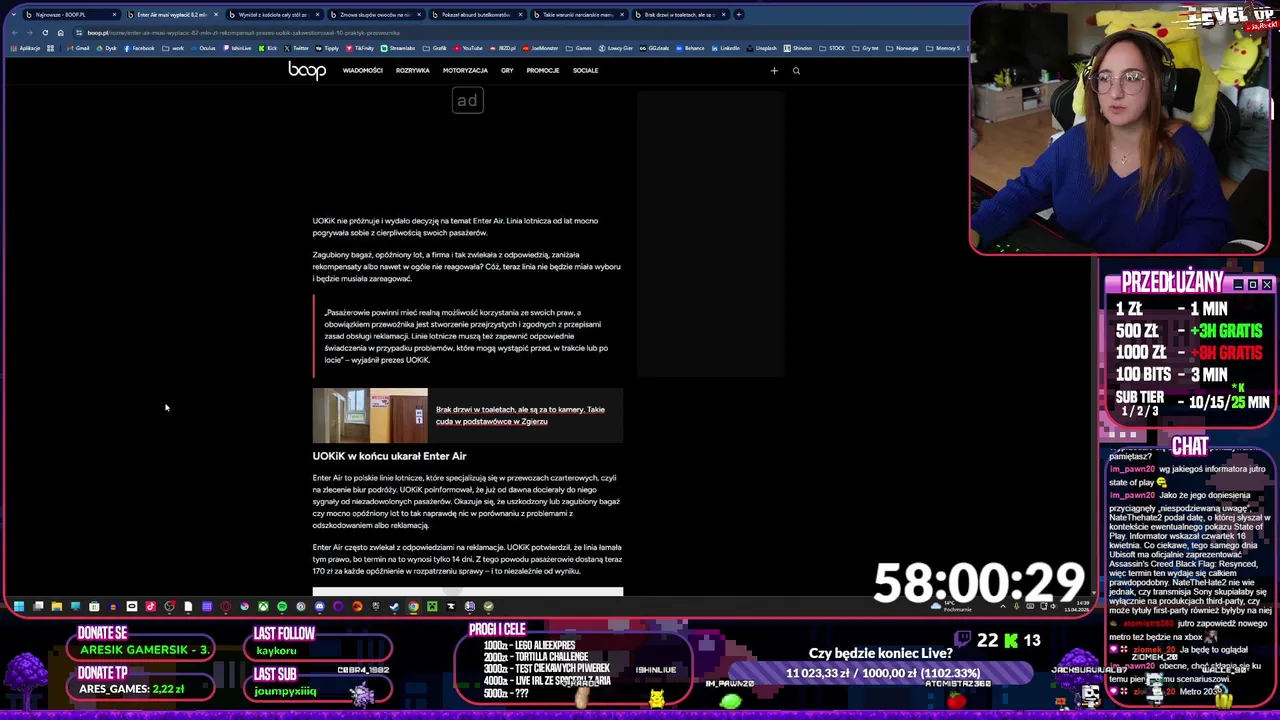1280x720 pixels.
Task: Open the YouTube bookmark
Action: 468,48
